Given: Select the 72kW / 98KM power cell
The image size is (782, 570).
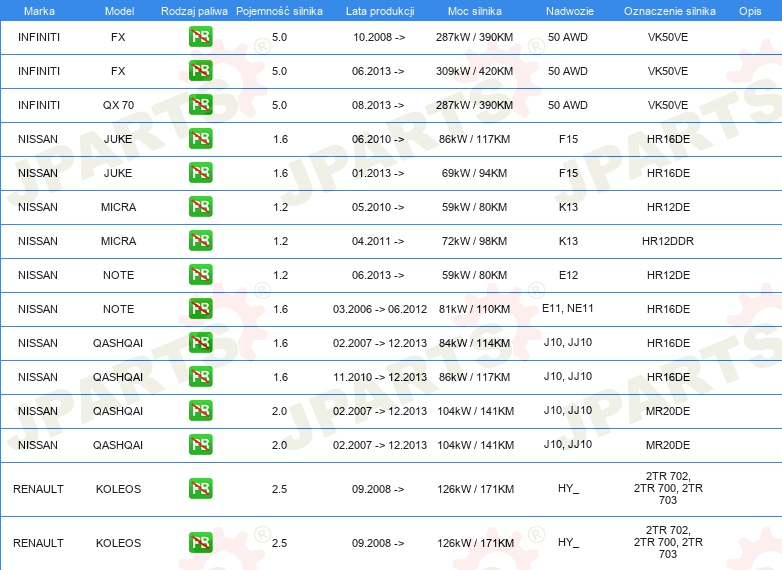Looking at the screenshot, I should [x=474, y=241].
